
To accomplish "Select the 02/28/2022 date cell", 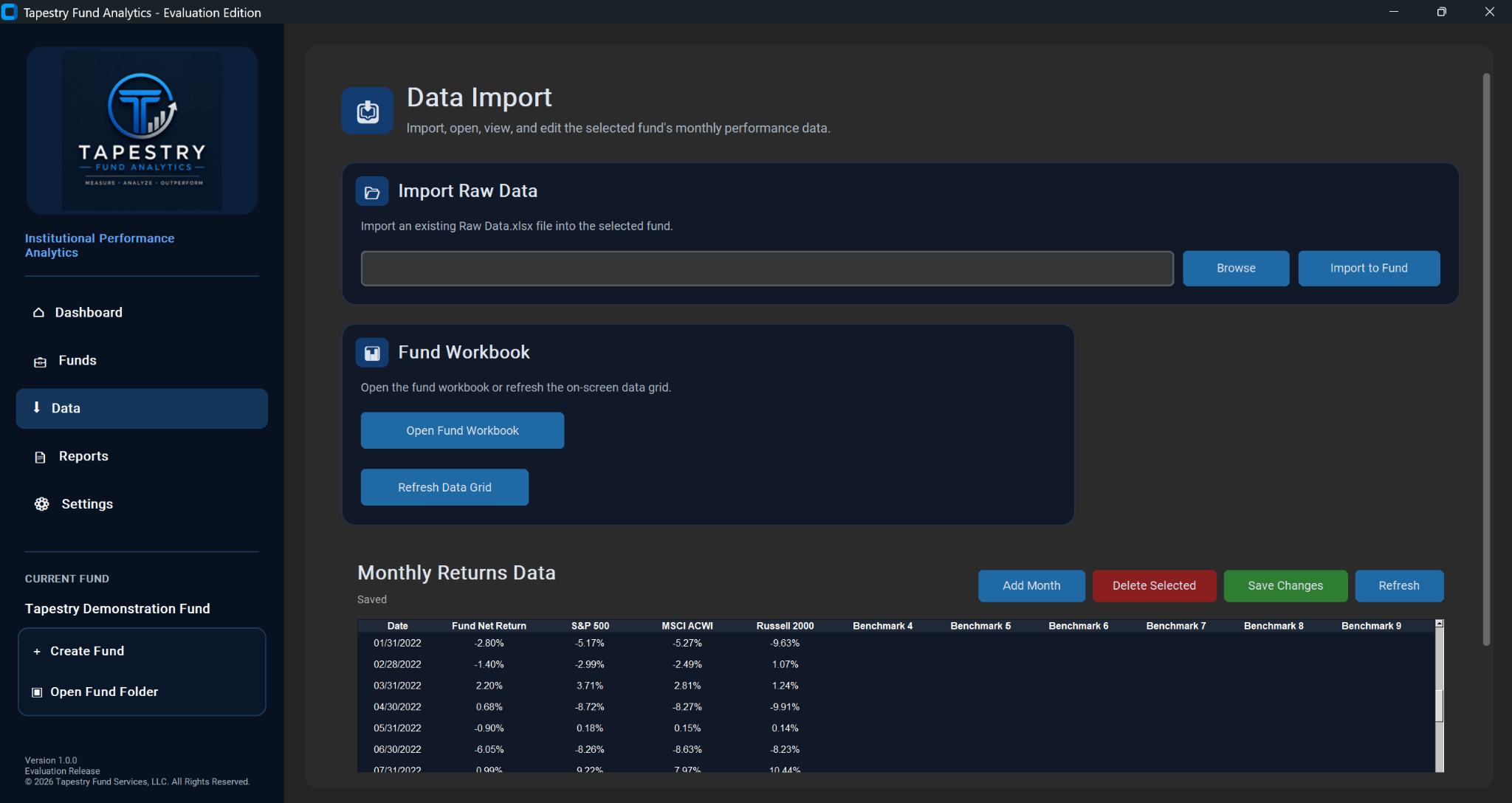I will coord(397,665).
